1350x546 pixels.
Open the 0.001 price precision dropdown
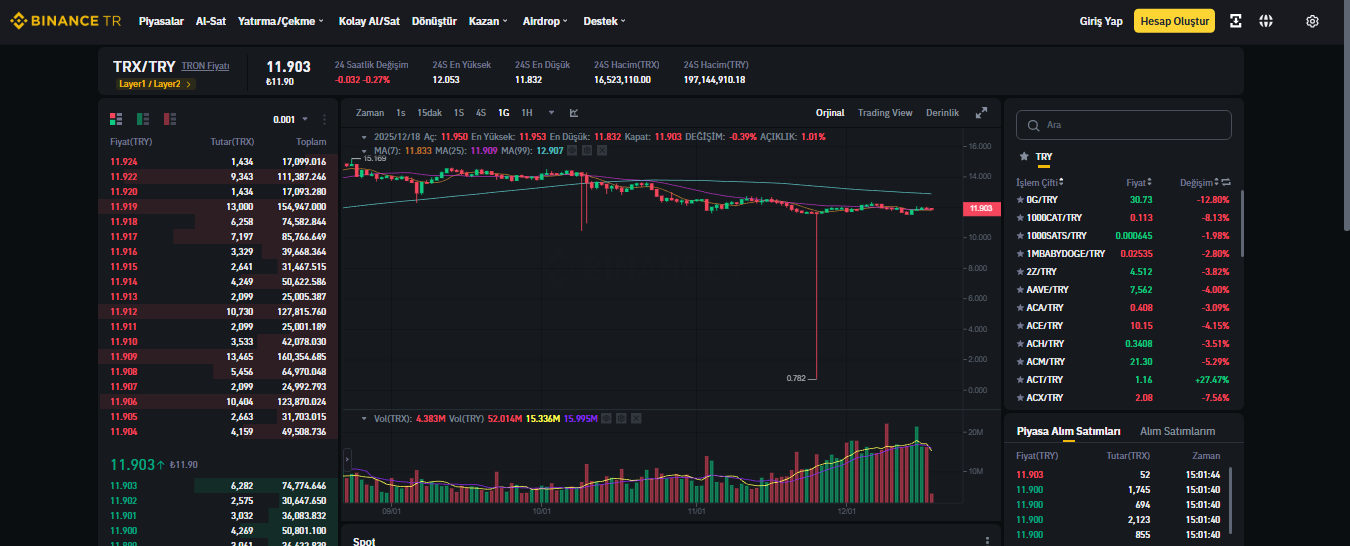(291, 119)
